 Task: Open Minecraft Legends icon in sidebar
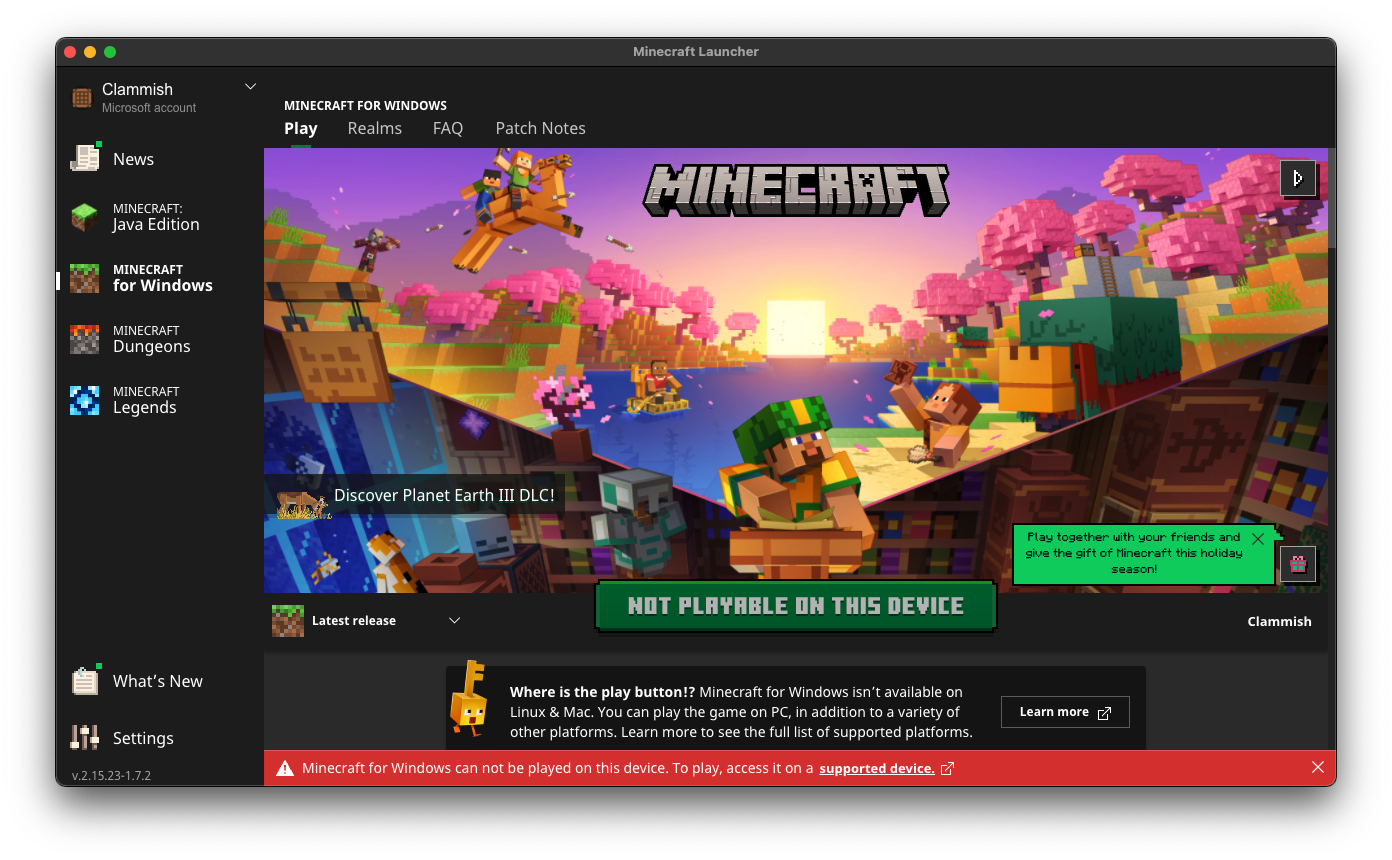pyautogui.click(x=85, y=400)
